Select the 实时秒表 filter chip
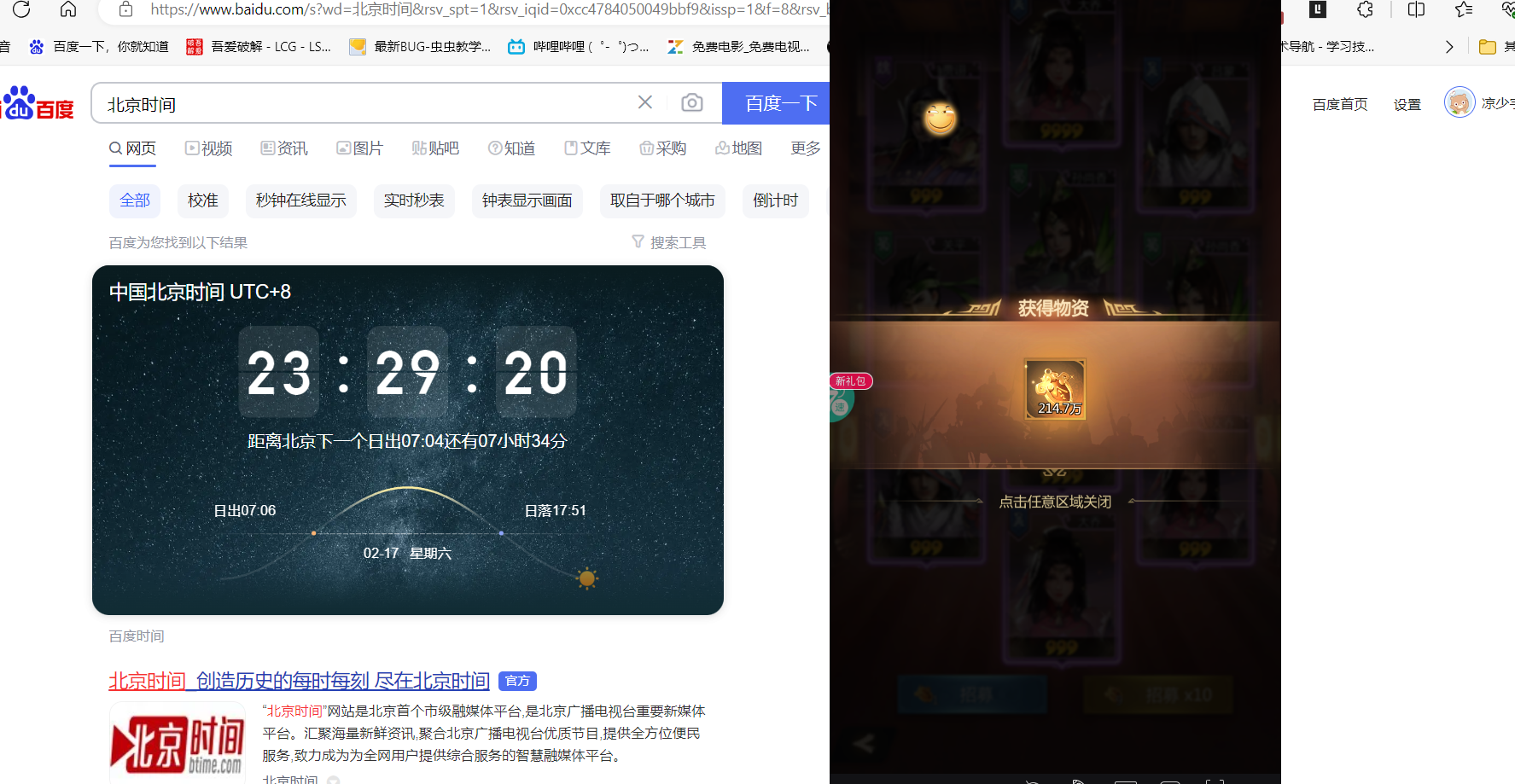This screenshot has height=784, width=1515. tap(414, 200)
